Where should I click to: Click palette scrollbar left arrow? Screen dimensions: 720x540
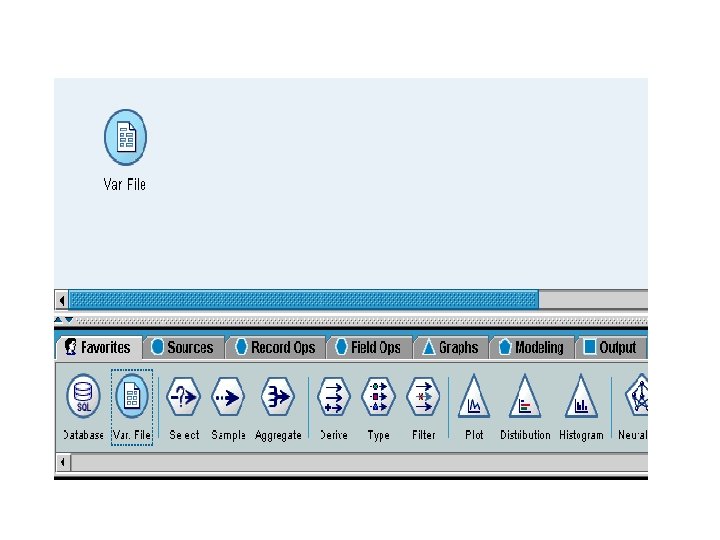tap(62, 462)
